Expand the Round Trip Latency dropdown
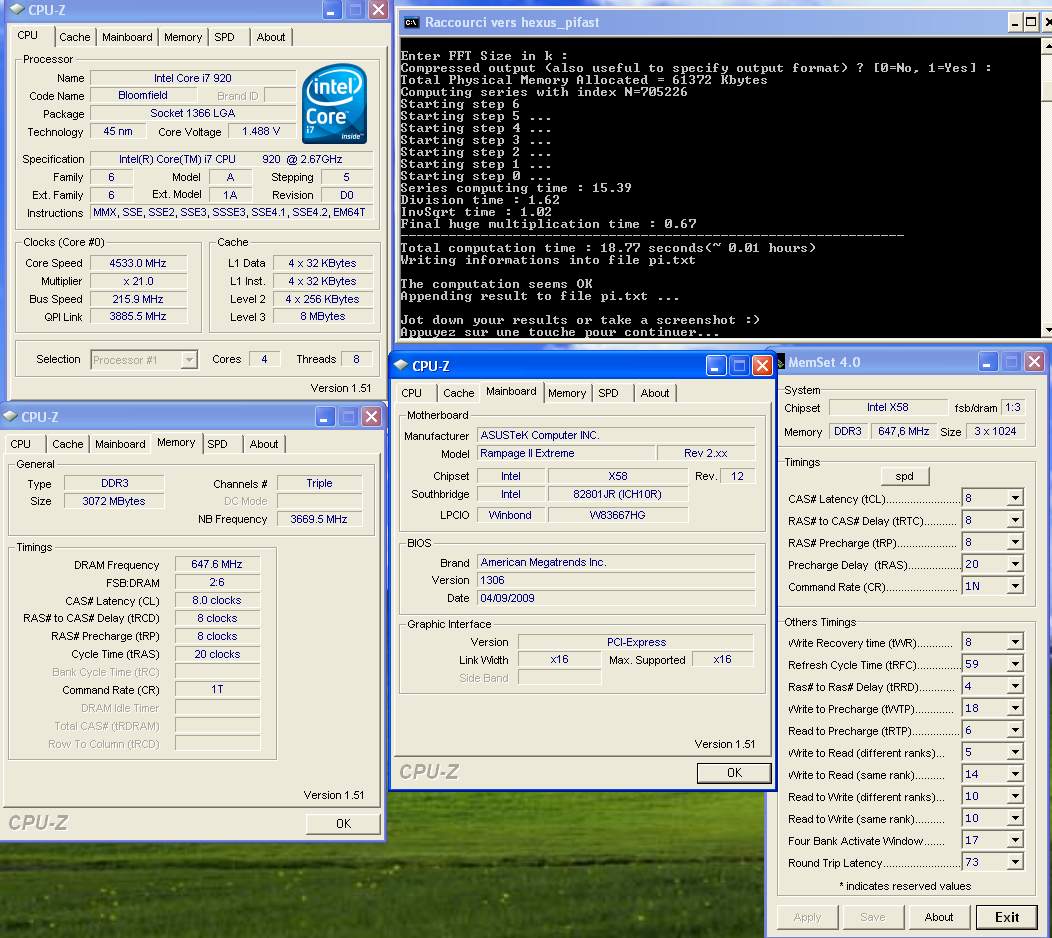 [x=1014, y=862]
